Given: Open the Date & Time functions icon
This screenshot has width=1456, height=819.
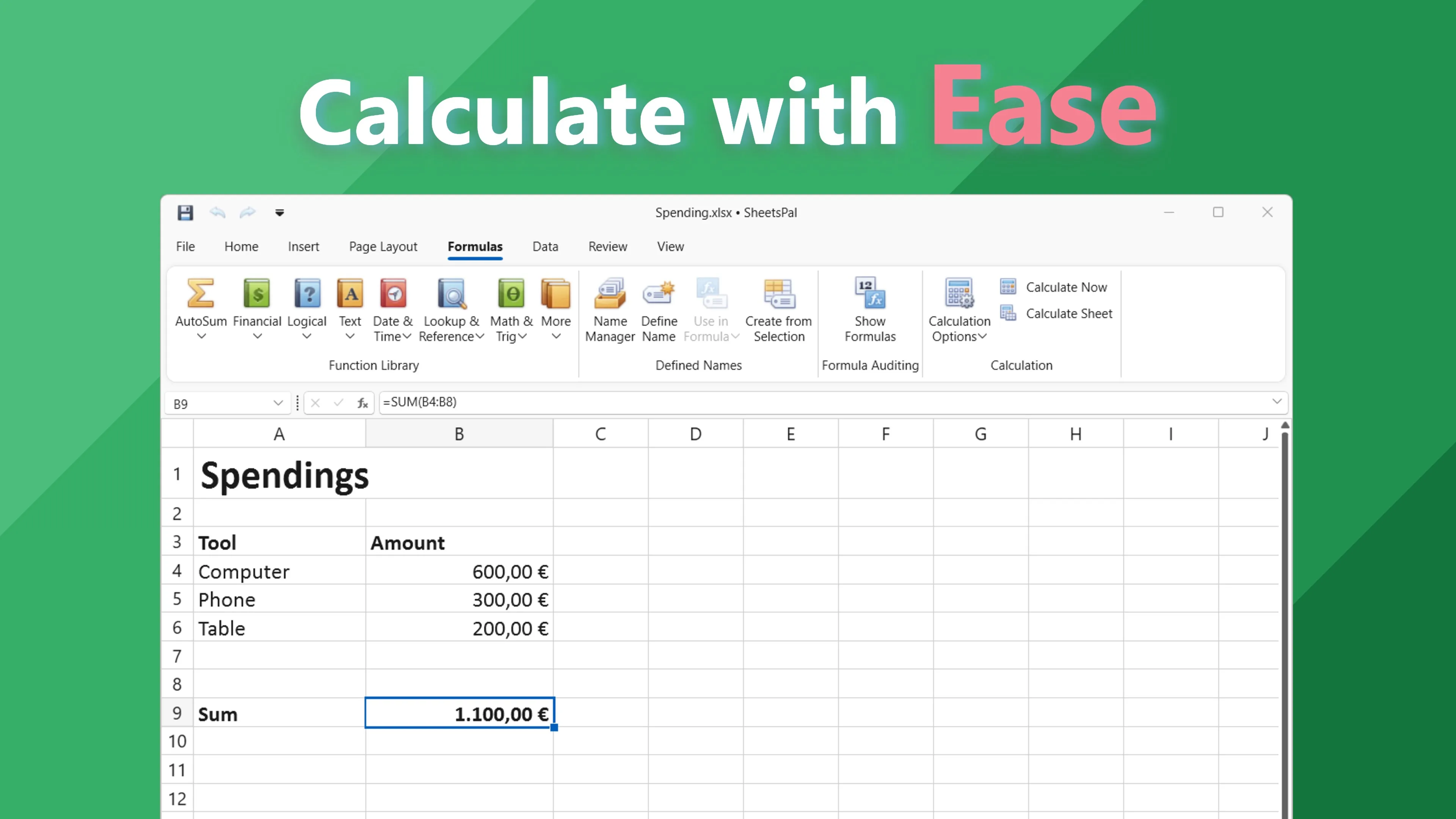Looking at the screenshot, I should (x=393, y=293).
